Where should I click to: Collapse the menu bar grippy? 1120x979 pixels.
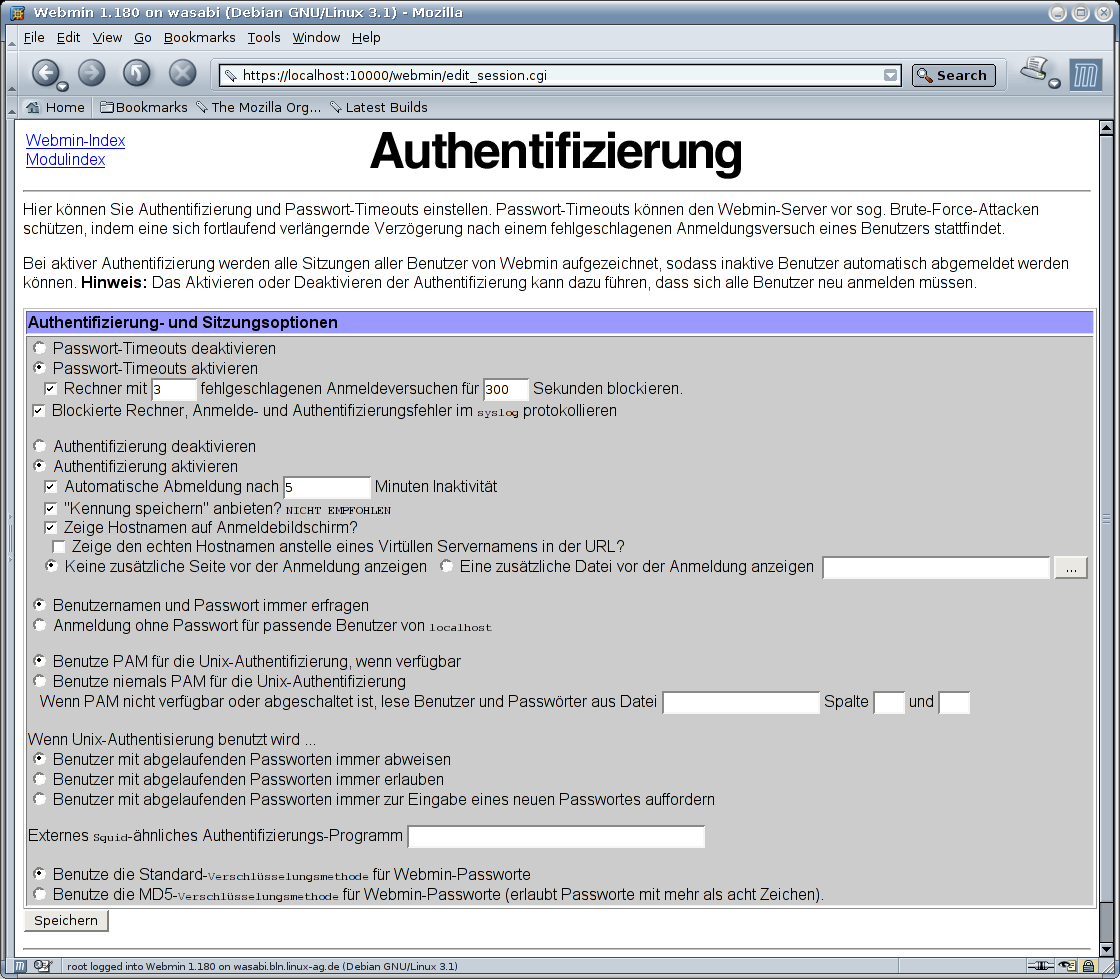[11, 38]
